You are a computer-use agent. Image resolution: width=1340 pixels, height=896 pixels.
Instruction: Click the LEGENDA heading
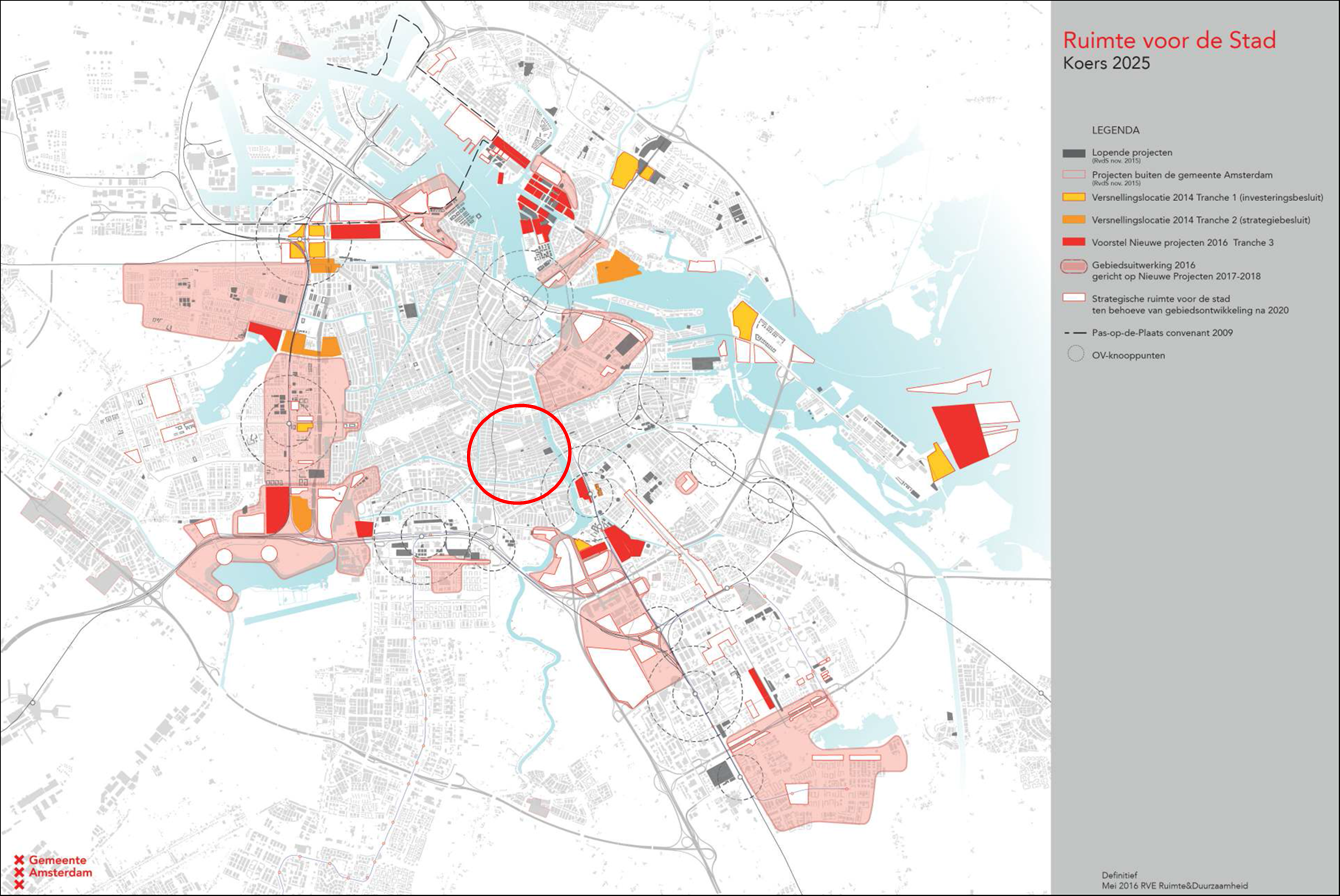click(x=1114, y=130)
